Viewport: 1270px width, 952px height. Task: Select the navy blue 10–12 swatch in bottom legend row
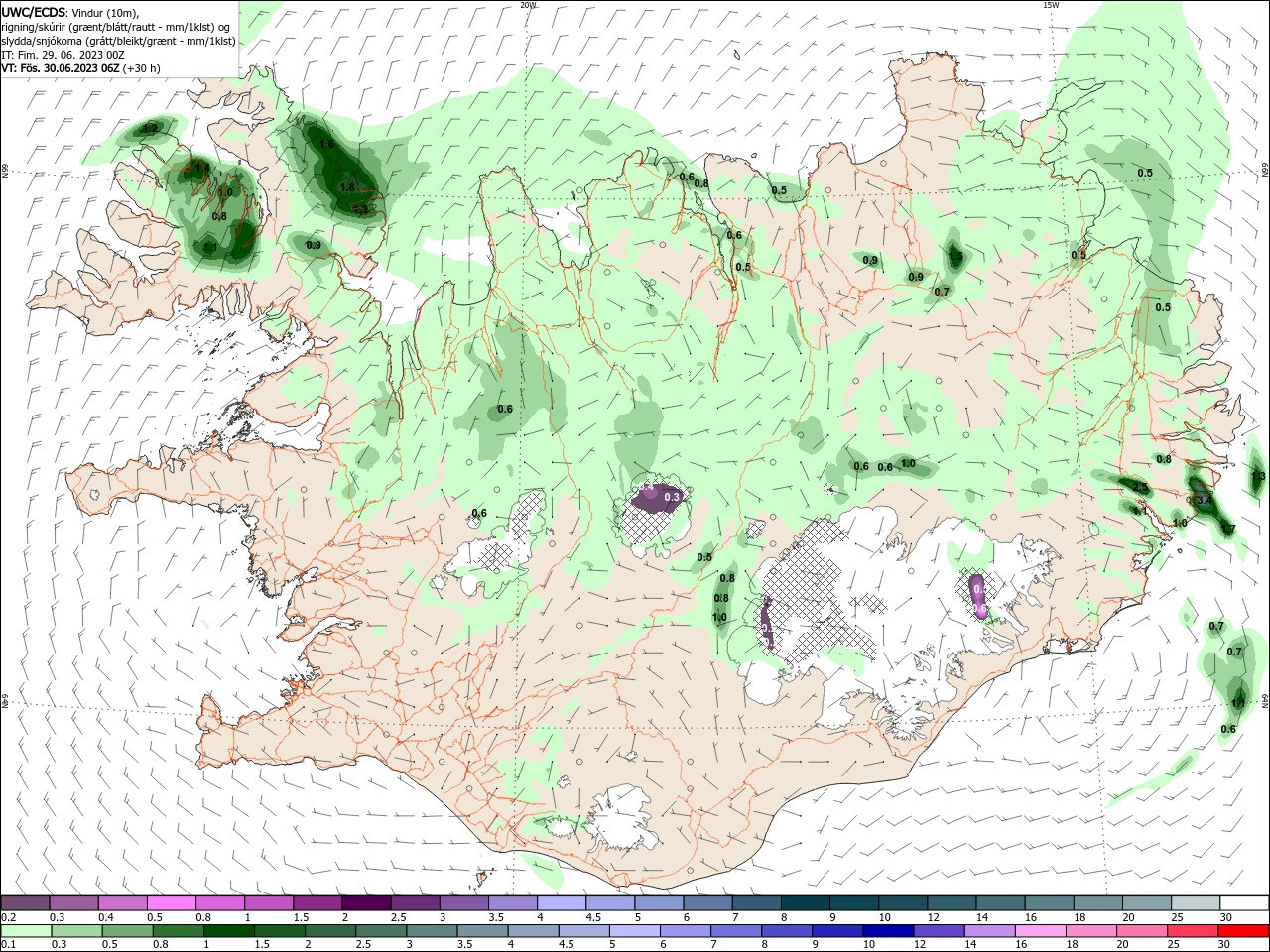tap(887, 932)
